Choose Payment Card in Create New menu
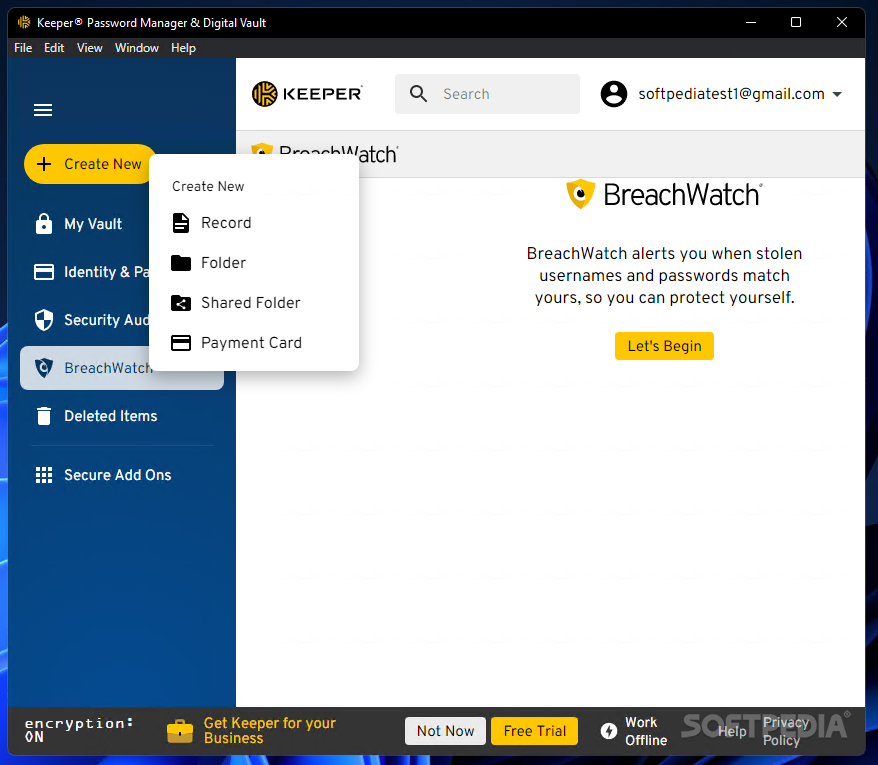Screen dimensions: 878x765 [254, 343]
